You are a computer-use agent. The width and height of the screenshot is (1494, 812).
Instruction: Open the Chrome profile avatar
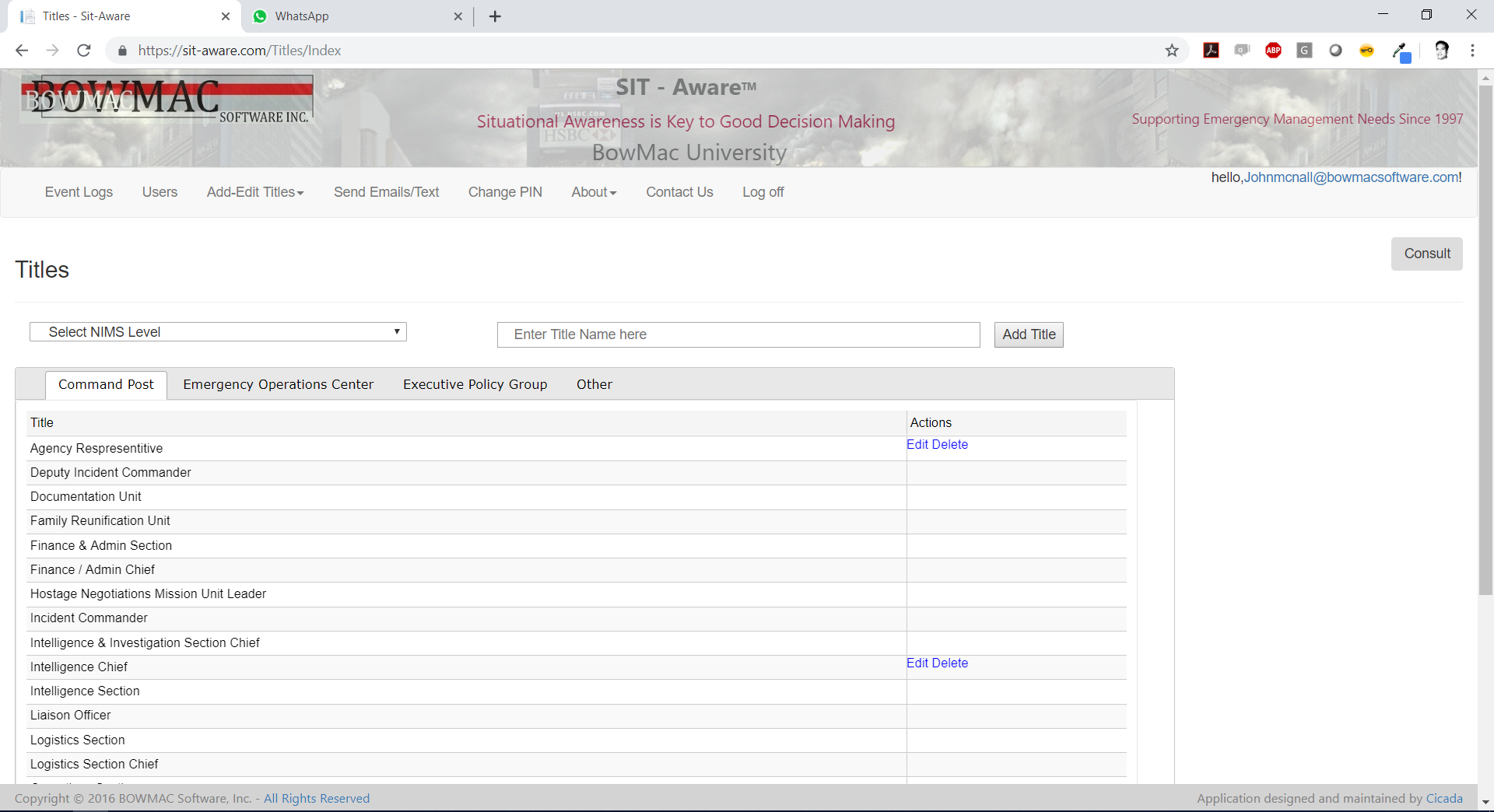[1442, 51]
